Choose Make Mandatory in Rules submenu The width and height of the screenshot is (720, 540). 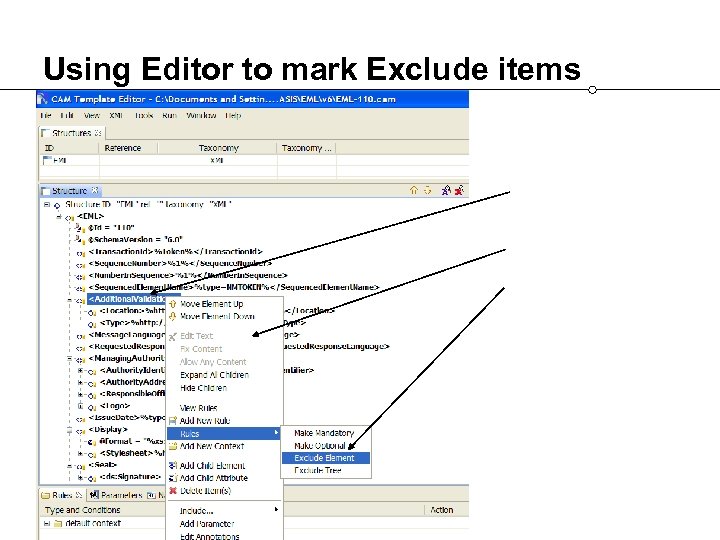pyautogui.click(x=324, y=433)
